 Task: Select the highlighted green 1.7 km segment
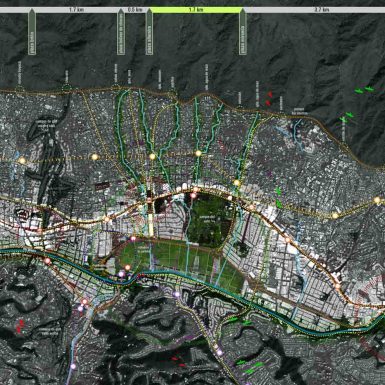click(x=196, y=10)
